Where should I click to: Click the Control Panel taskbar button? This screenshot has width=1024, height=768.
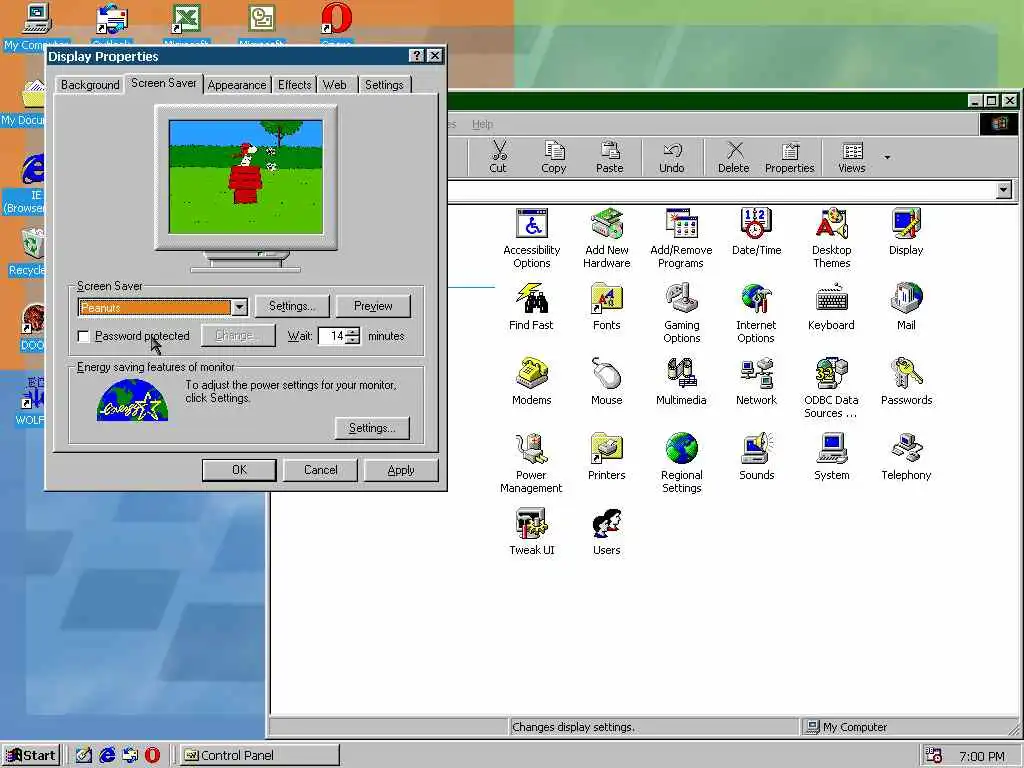[260, 756]
